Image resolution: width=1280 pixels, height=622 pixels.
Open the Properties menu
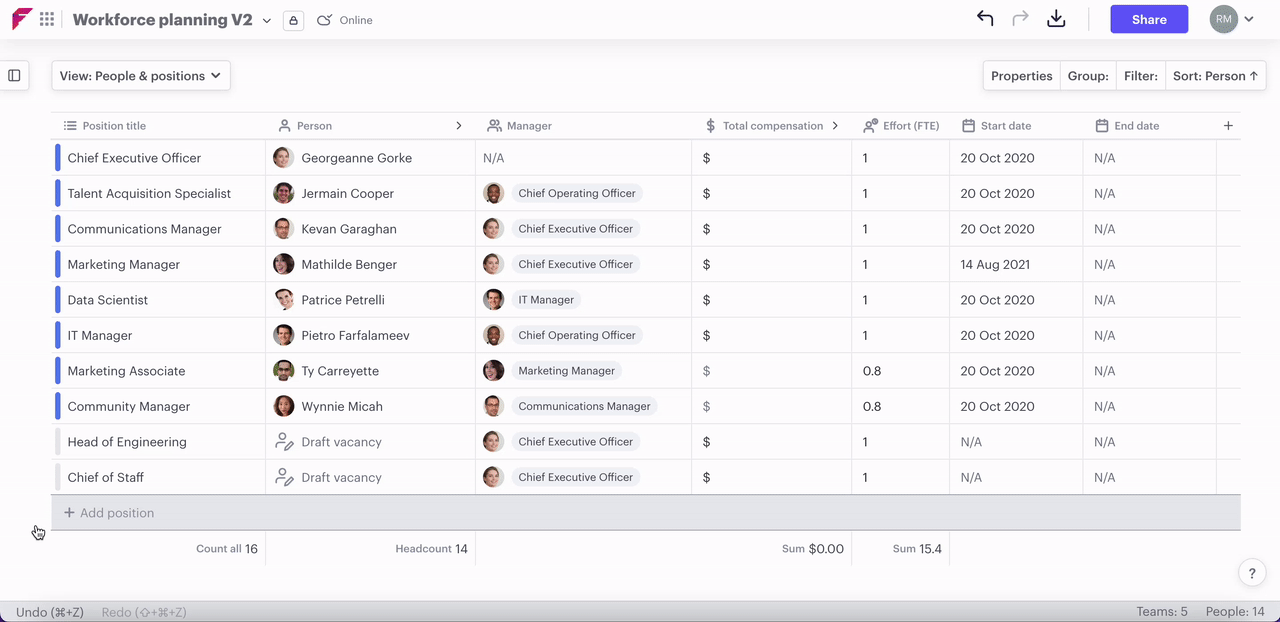(1021, 76)
